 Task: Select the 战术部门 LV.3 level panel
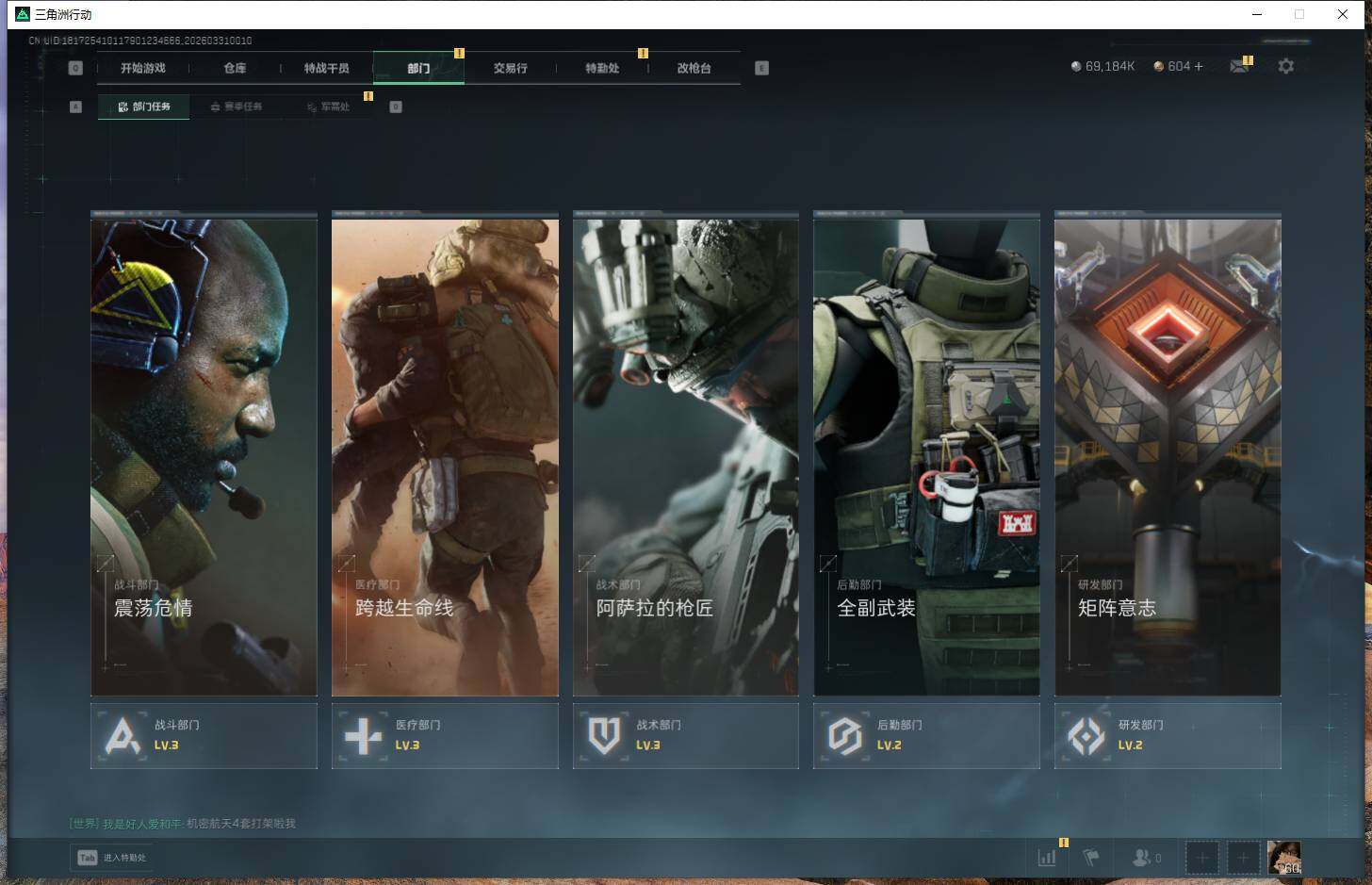coord(686,735)
